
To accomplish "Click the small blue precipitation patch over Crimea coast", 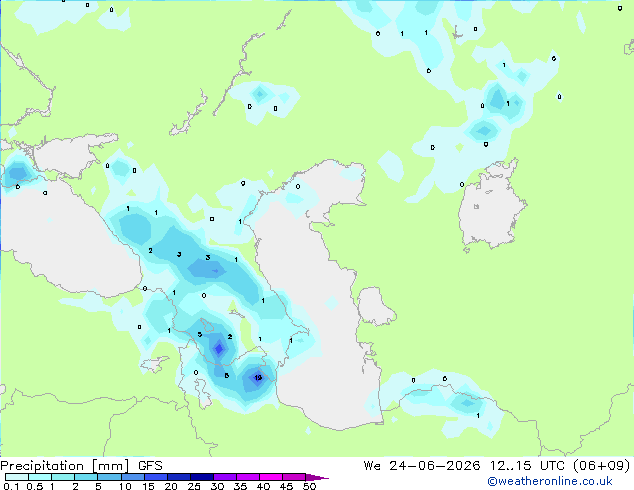I will pyautogui.click(x=17, y=173).
